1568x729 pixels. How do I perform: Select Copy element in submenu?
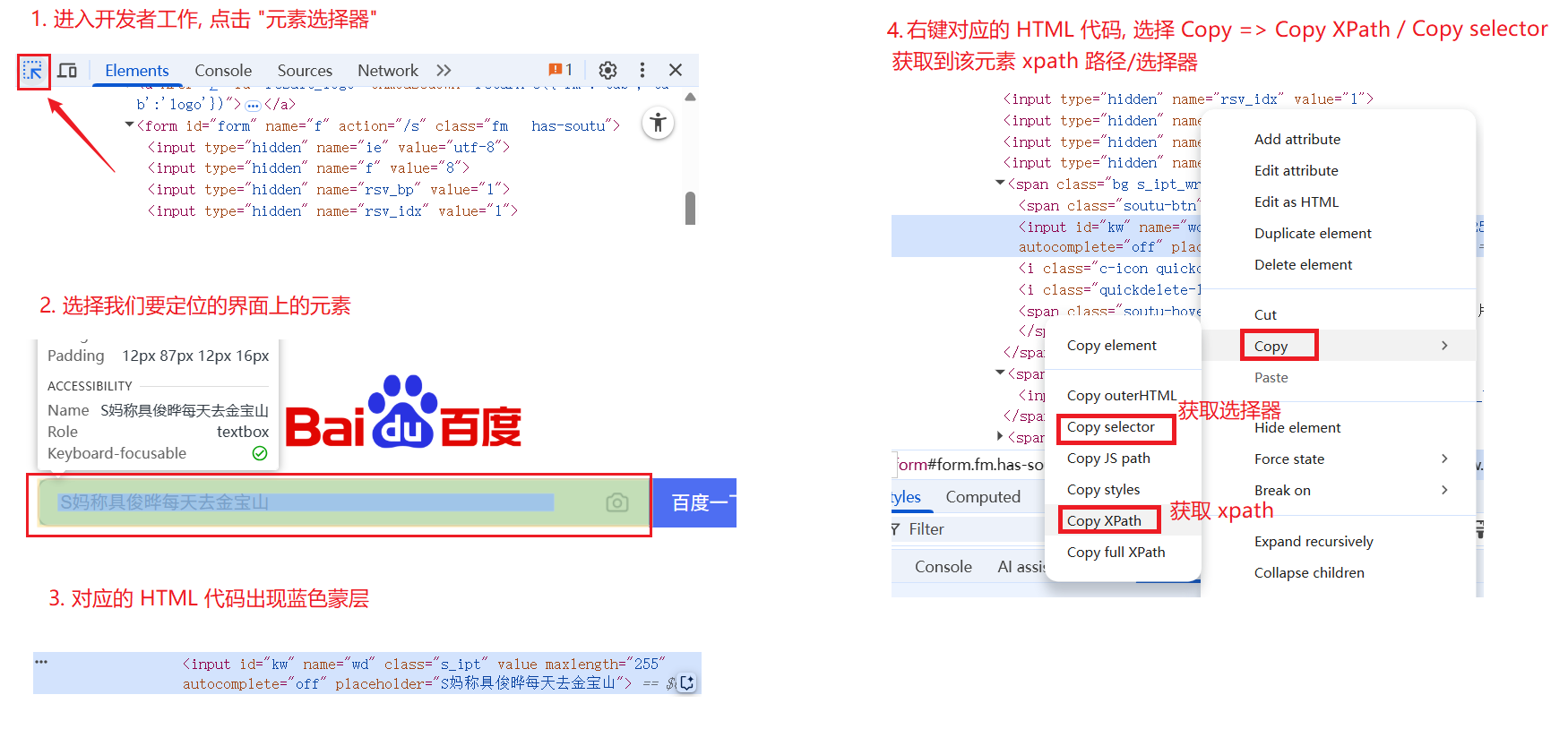click(x=1111, y=345)
